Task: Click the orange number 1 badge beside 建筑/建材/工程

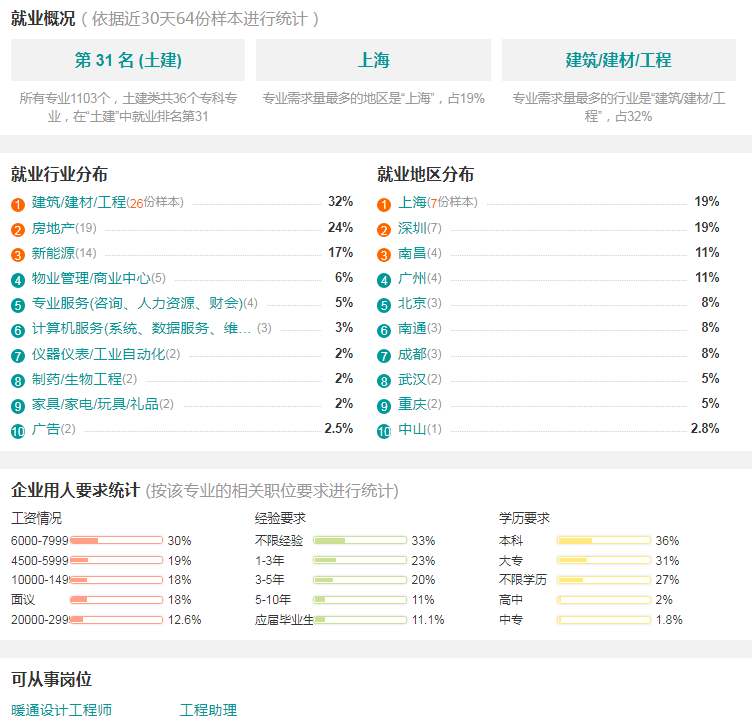Action: [18, 205]
